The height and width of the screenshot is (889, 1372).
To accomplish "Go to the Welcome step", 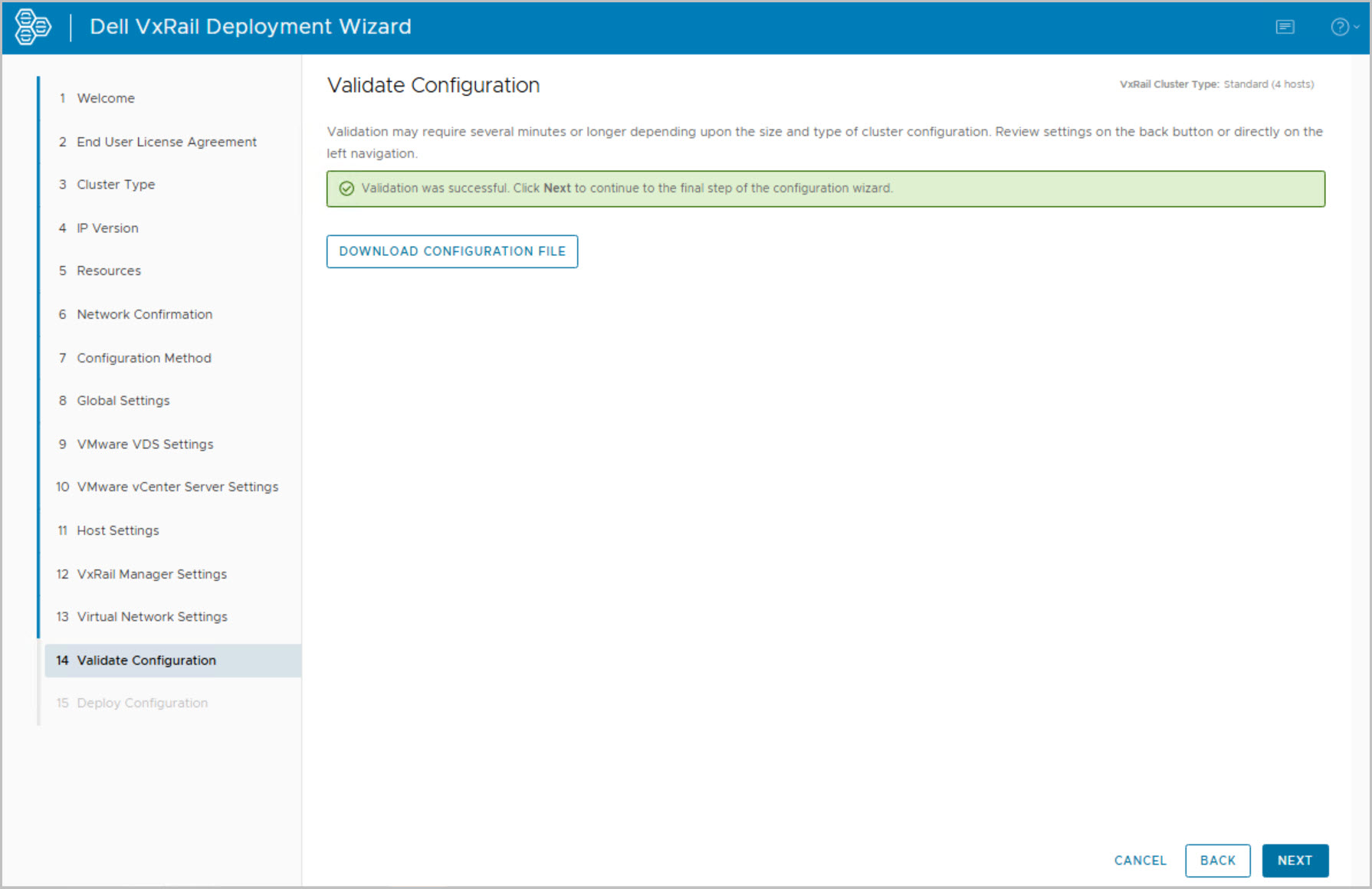I will click(x=106, y=98).
